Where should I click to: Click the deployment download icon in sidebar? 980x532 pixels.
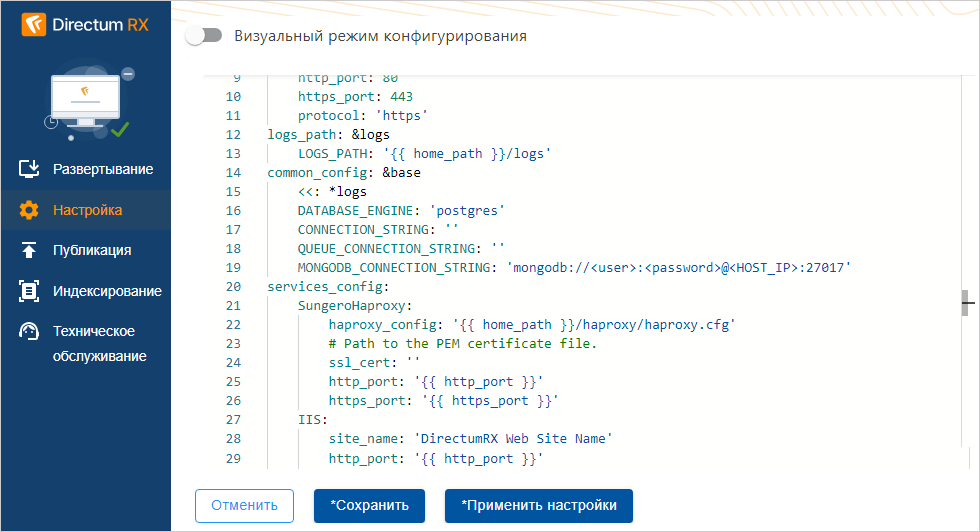pos(29,169)
